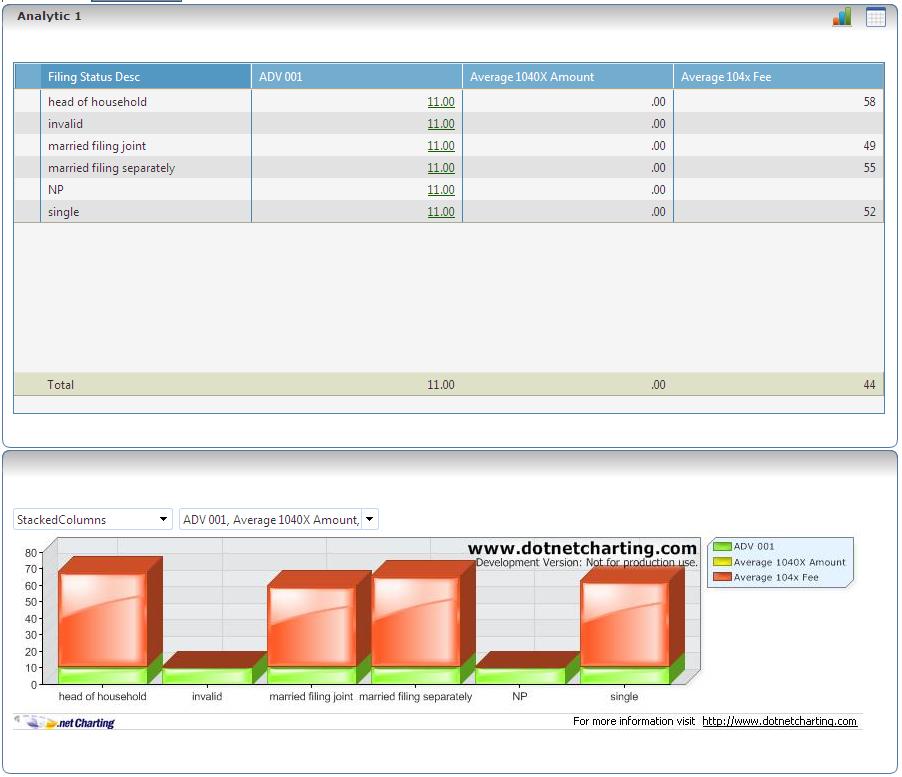
Task: Select the 'invalid' table cell
Action: pos(146,124)
